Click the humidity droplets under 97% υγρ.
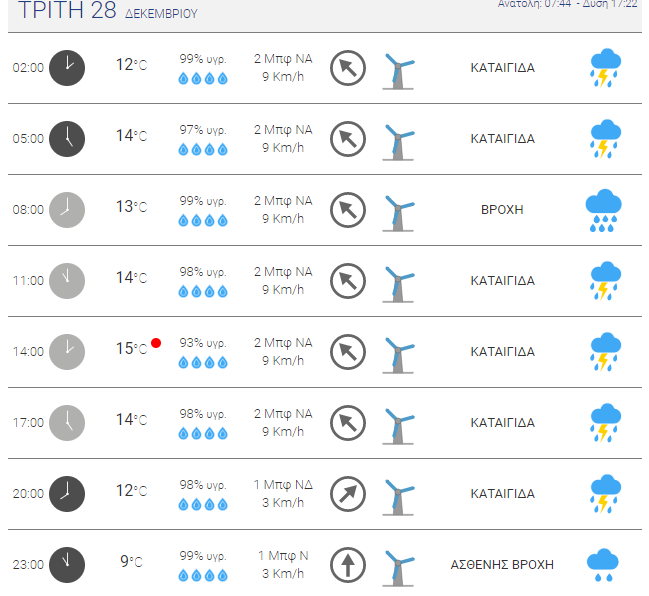Screen dimensions: 649x596 [x=203, y=149]
